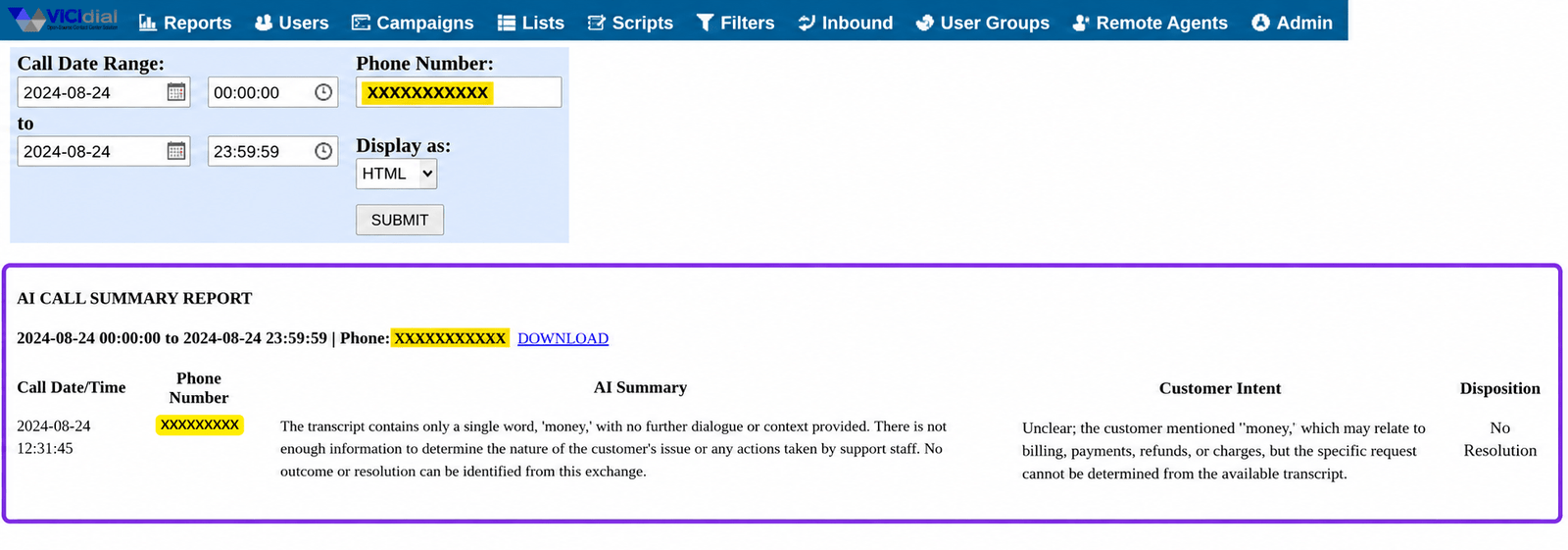The image size is (1568, 550).
Task: Open the Admin menu
Action: pyautogui.click(x=1293, y=23)
